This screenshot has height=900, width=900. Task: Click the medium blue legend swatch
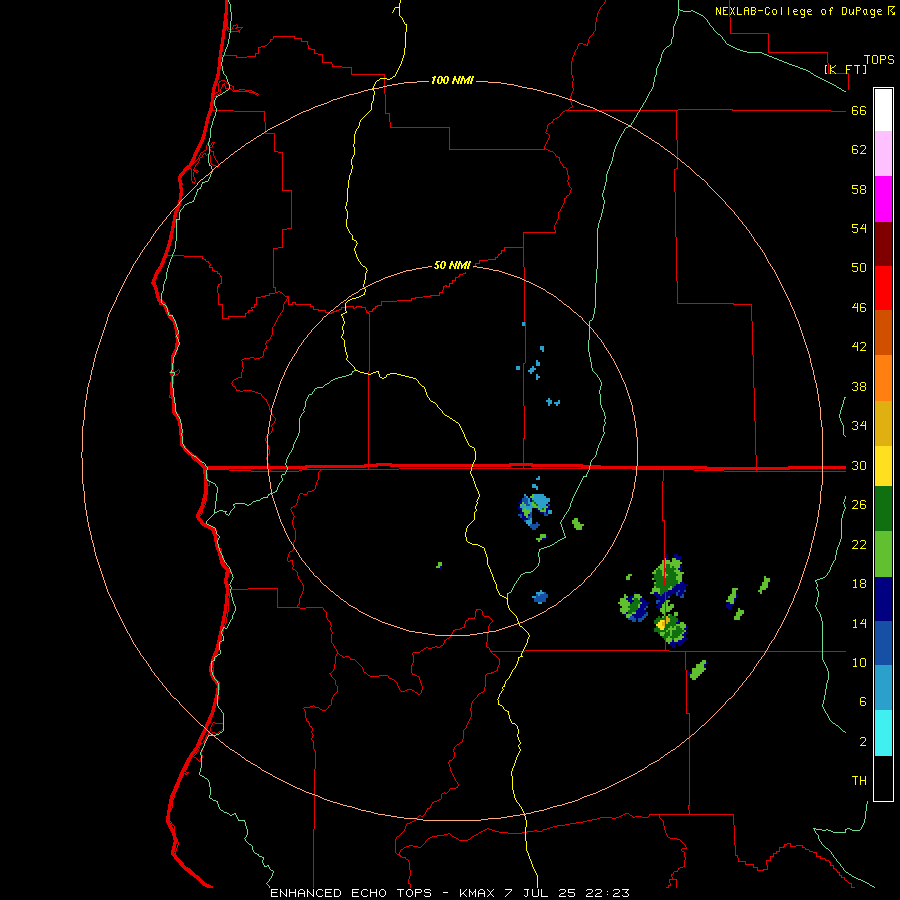(x=883, y=643)
